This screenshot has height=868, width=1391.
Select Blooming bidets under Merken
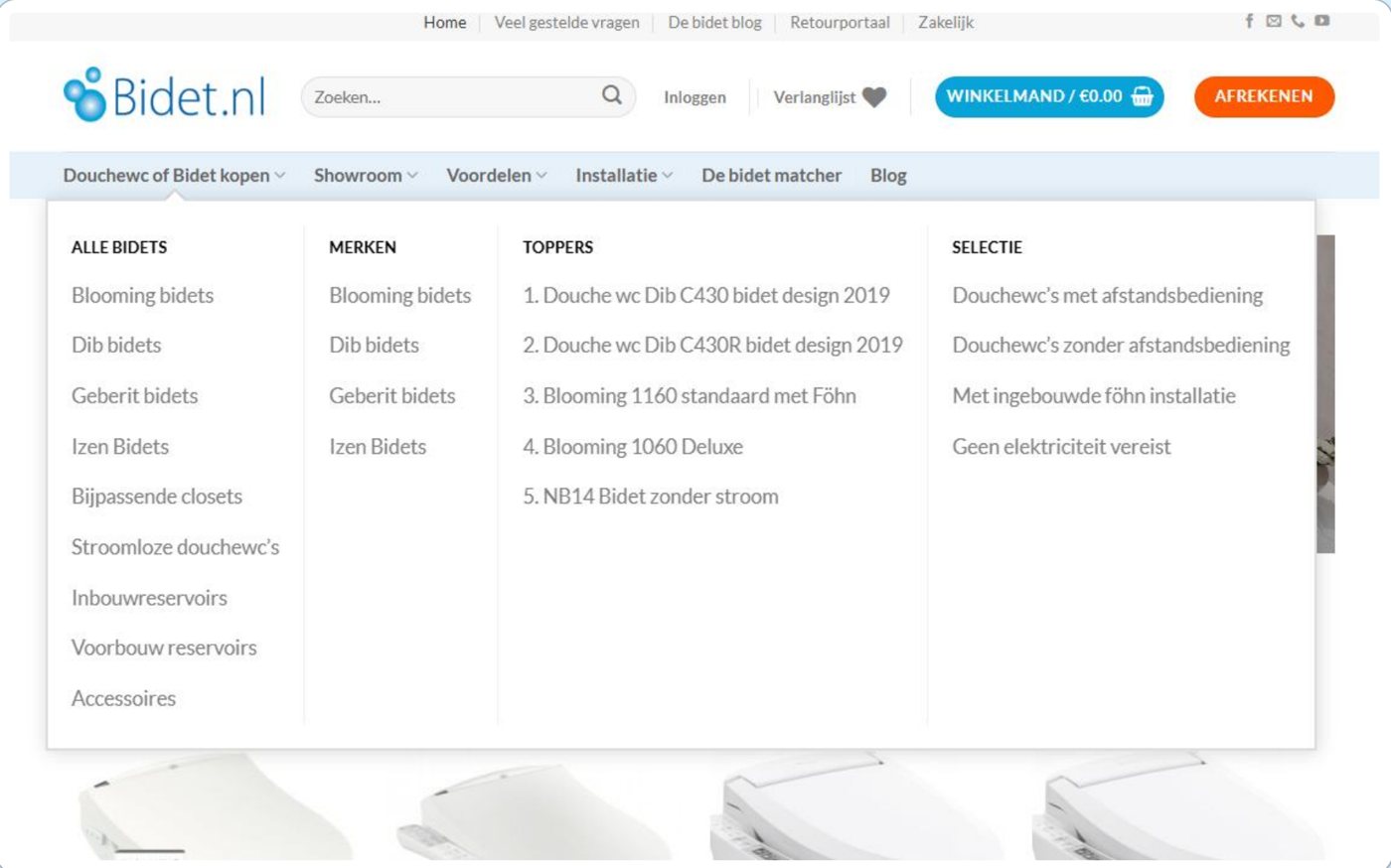pos(400,296)
